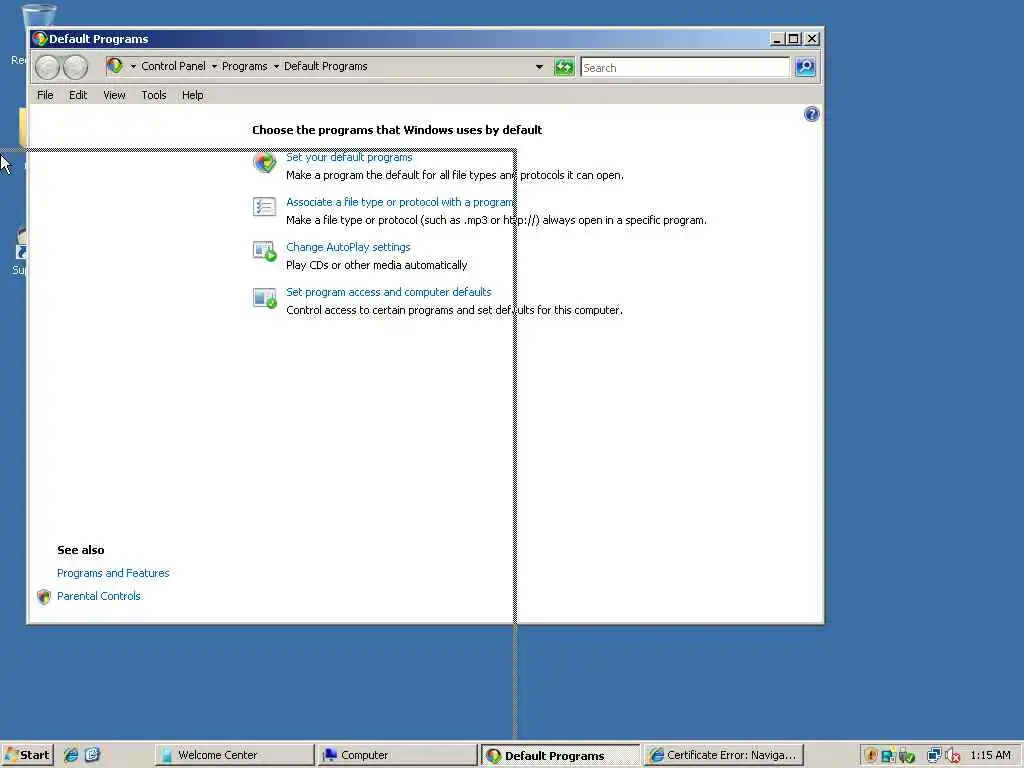Screen dimensions: 1024x768
Task: Open Parental Controls link
Action: point(99,596)
